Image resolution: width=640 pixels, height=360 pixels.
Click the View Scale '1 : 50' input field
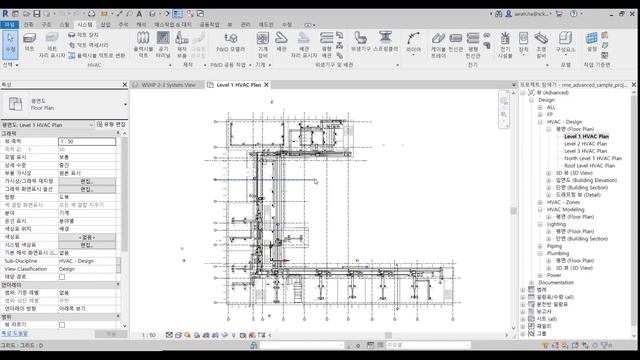pyautogui.click(x=87, y=141)
